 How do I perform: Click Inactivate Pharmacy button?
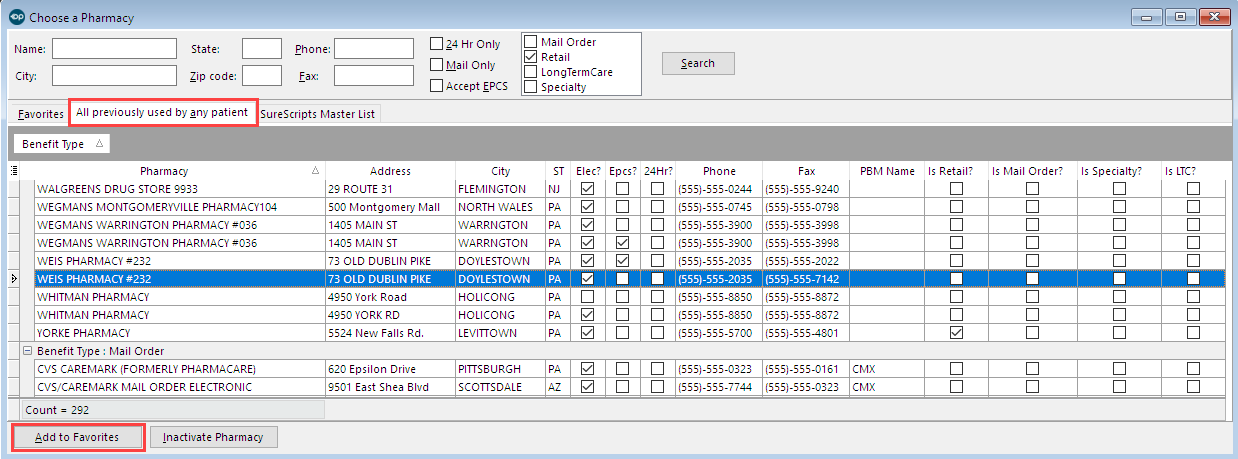click(213, 437)
